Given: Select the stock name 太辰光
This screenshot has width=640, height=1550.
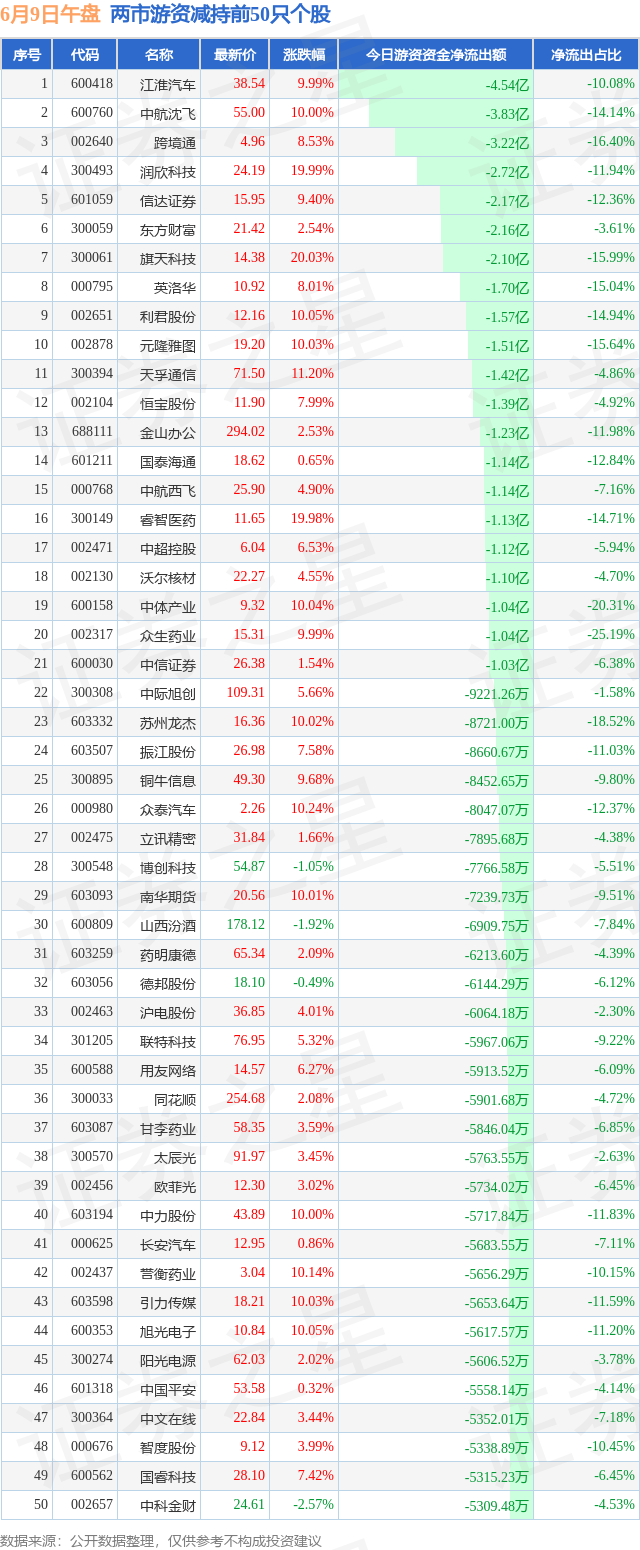Looking at the screenshot, I should click(175, 1158).
